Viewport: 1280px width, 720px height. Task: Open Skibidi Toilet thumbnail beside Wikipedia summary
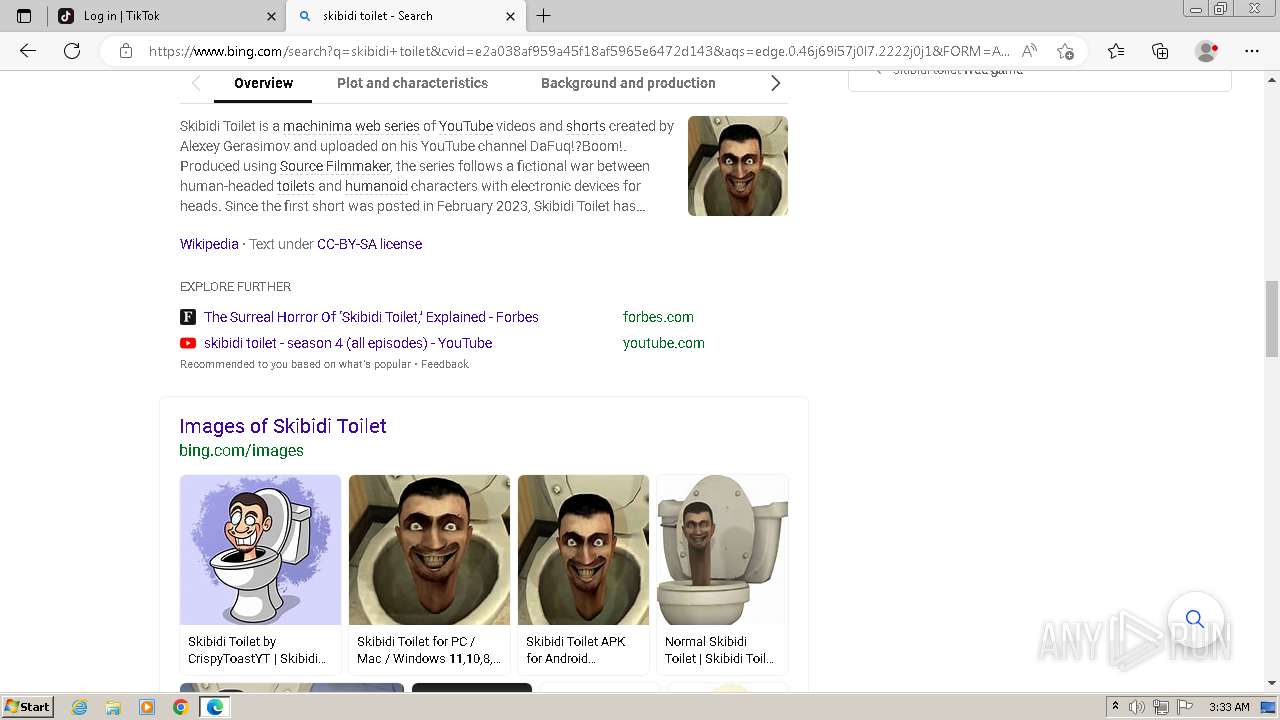[x=738, y=166]
